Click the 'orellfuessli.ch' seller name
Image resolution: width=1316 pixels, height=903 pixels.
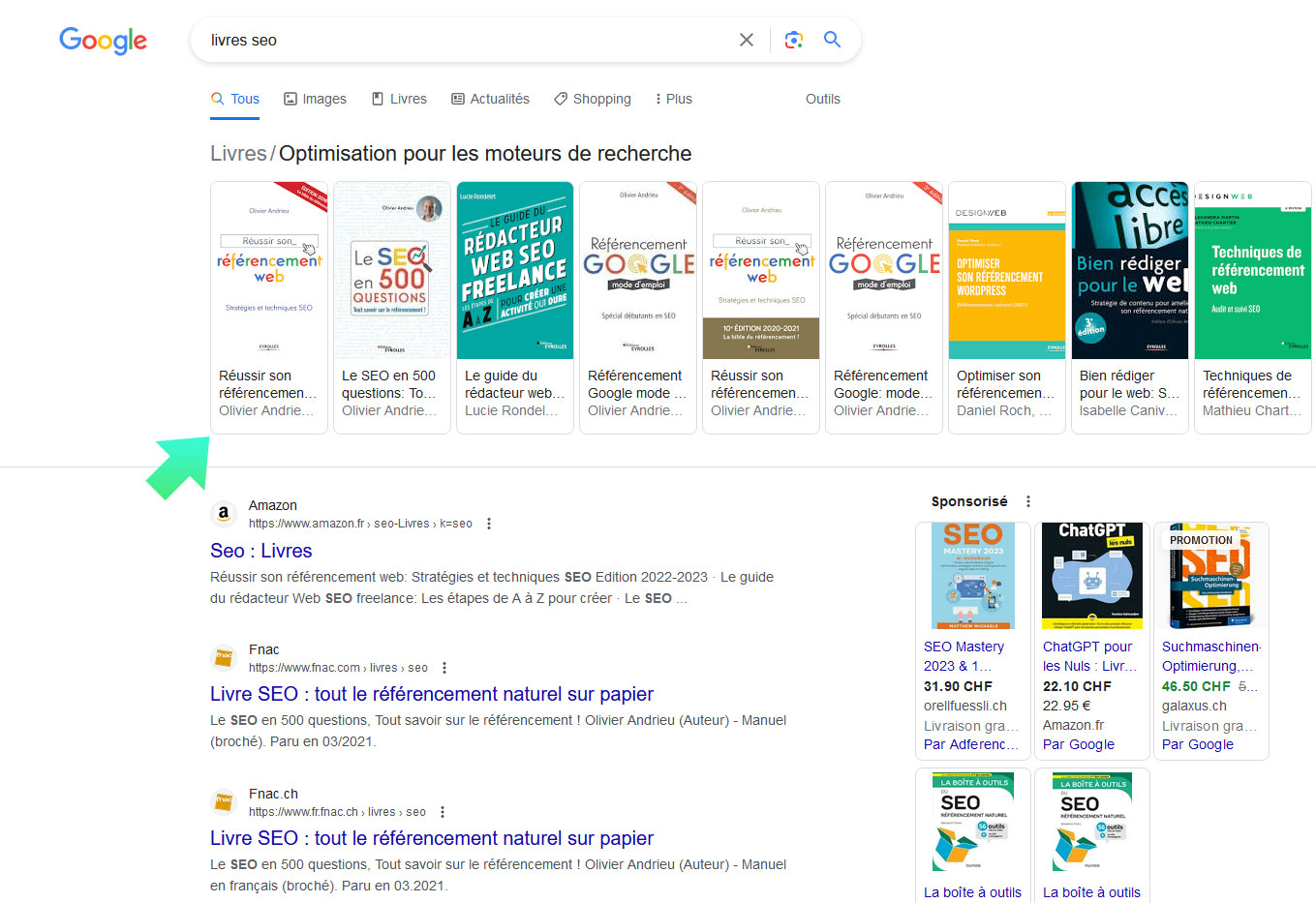[x=965, y=706]
